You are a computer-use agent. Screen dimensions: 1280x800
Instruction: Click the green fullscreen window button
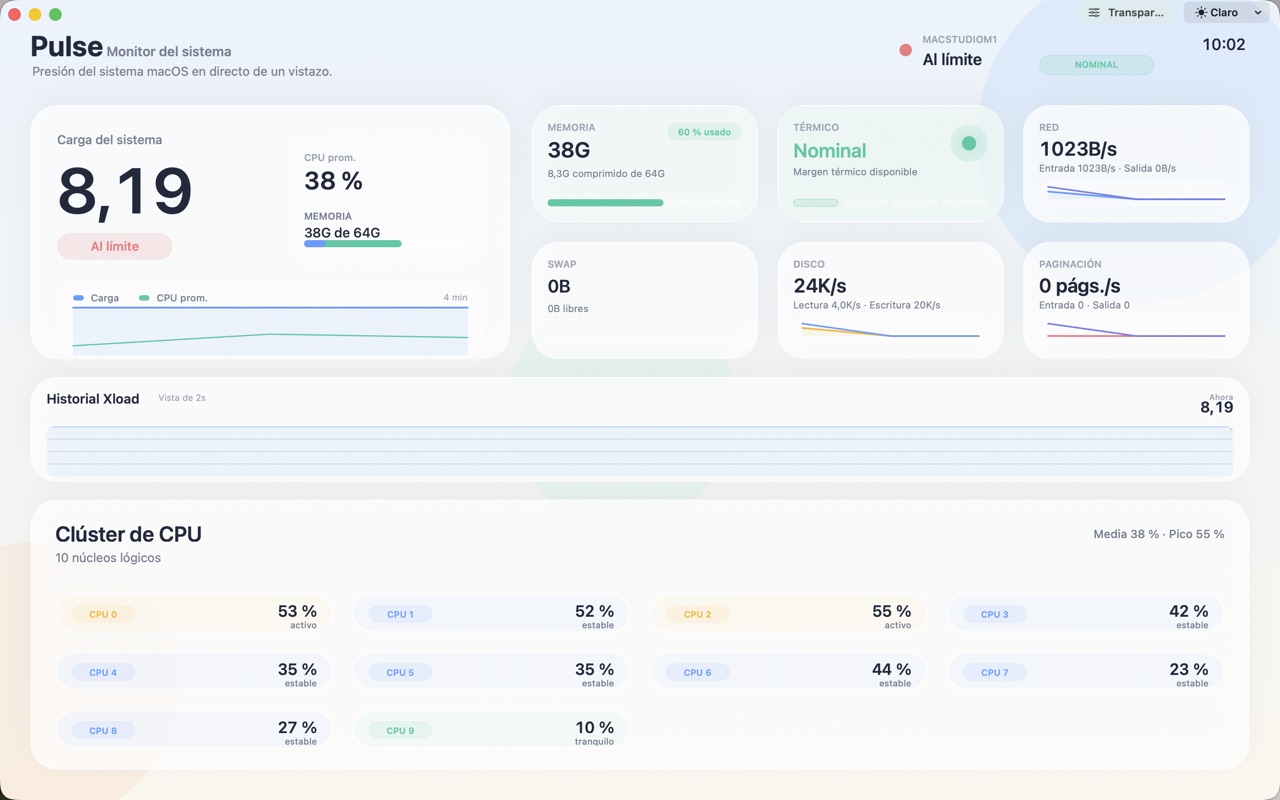(x=55, y=14)
